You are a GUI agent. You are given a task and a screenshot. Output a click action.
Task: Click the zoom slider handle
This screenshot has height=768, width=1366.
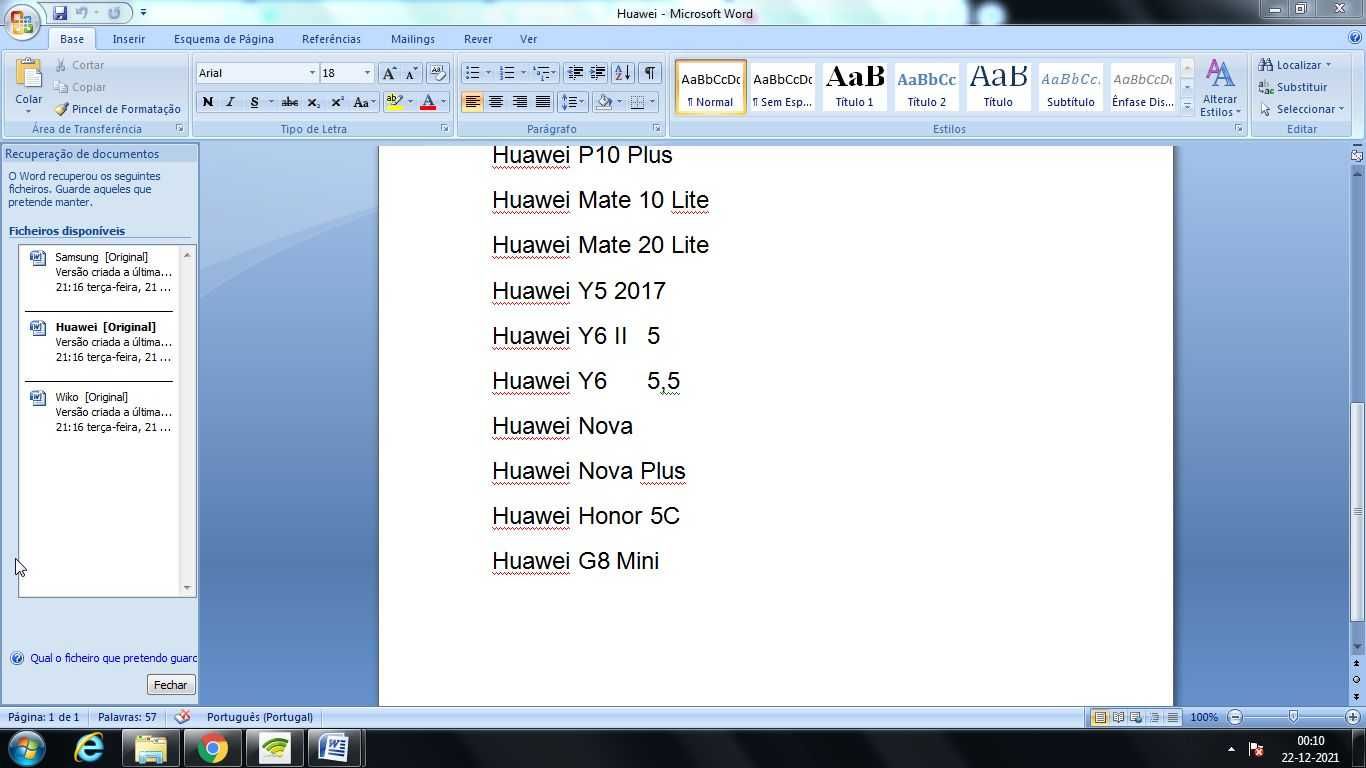click(1293, 717)
